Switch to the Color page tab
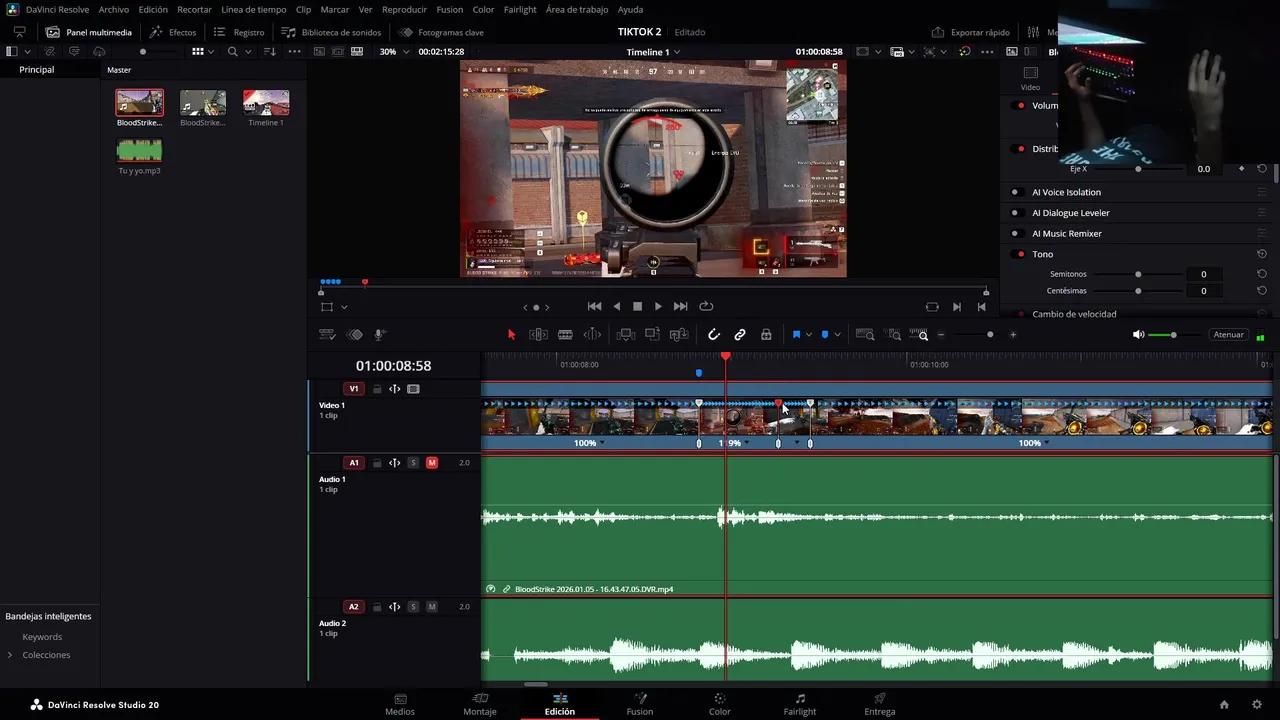The width and height of the screenshot is (1280, 720). [x=720, y=705]
